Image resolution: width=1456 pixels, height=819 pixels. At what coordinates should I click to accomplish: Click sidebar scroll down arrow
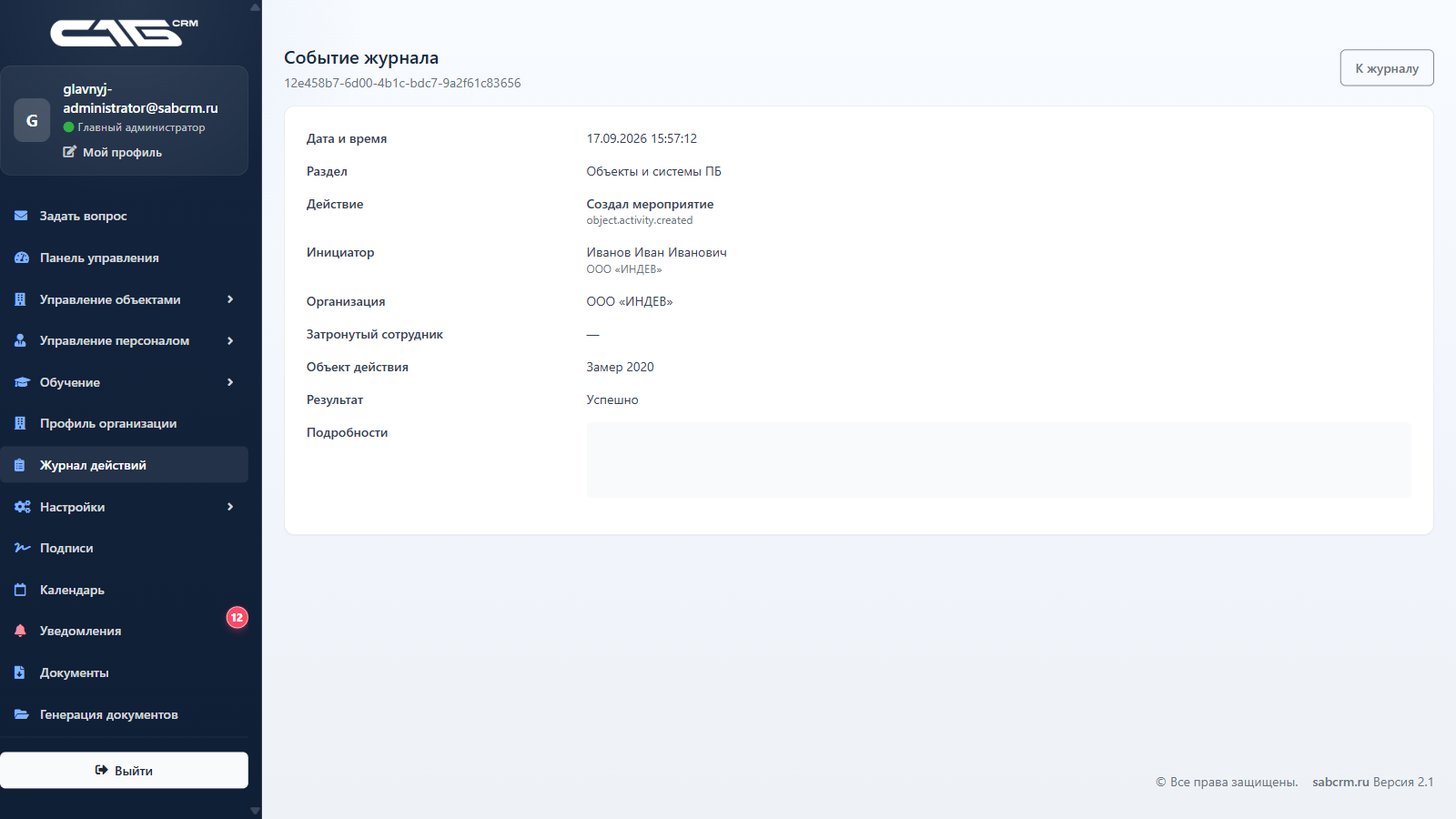click(x=255, y=811)
